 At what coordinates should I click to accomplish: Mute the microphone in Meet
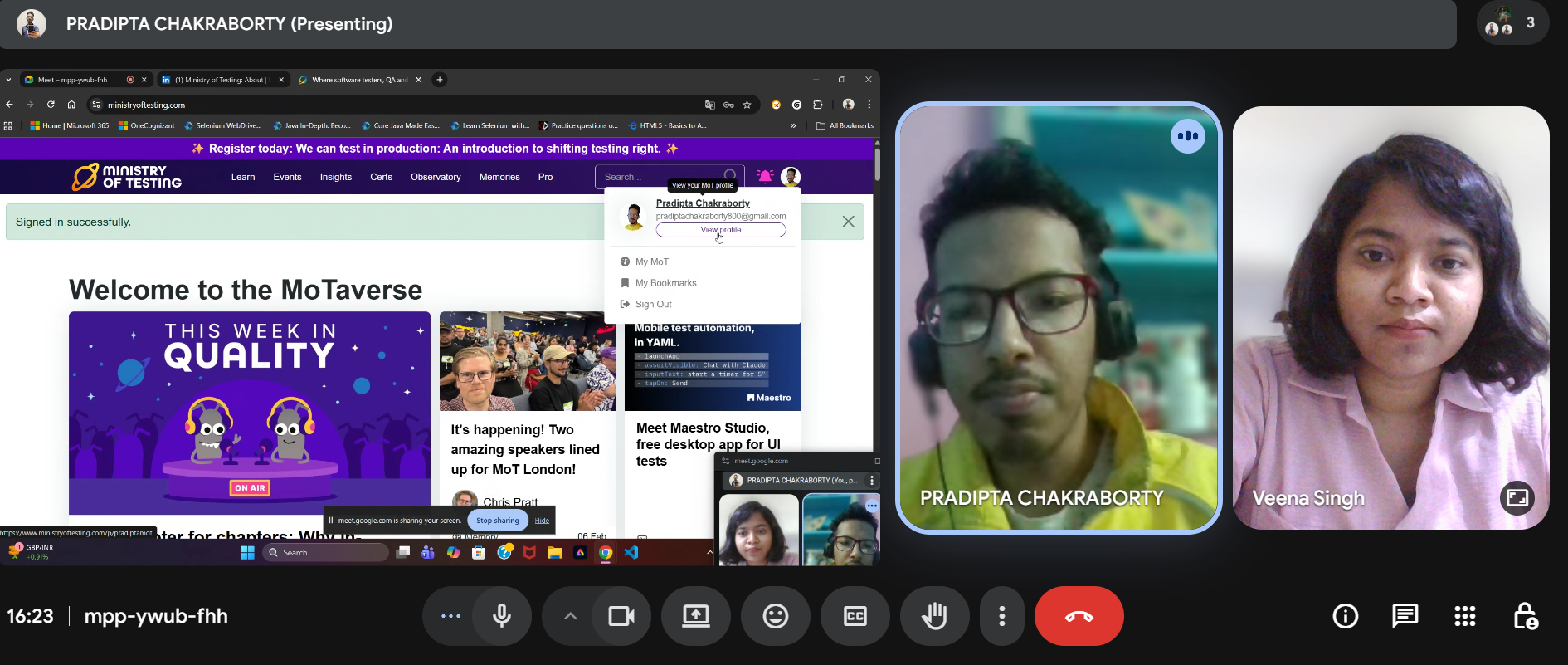tap(501, 616)
